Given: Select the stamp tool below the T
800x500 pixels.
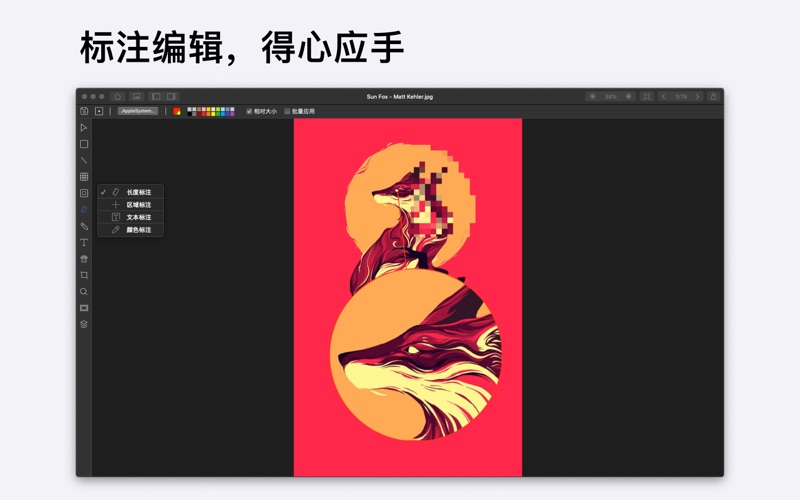Looking at the screenshot, I should (84, 259).
